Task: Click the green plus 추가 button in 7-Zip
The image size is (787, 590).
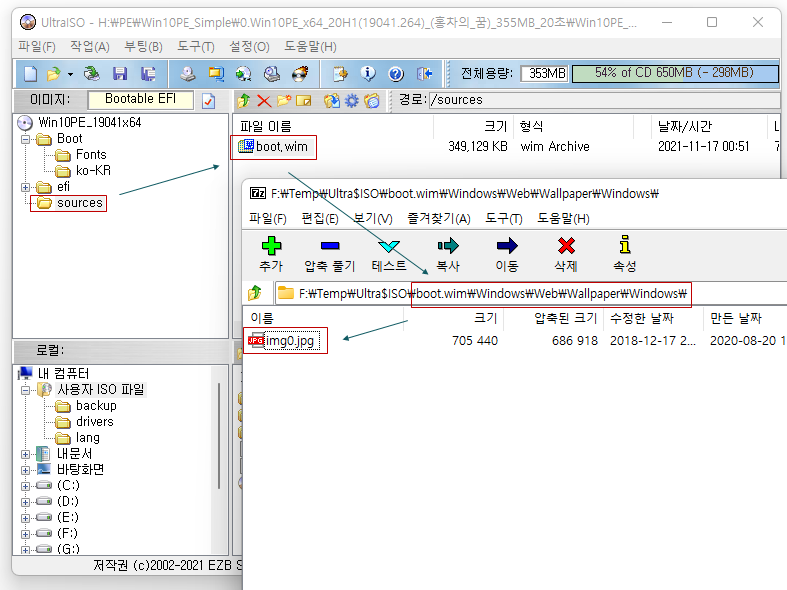Action: (271, 254)
